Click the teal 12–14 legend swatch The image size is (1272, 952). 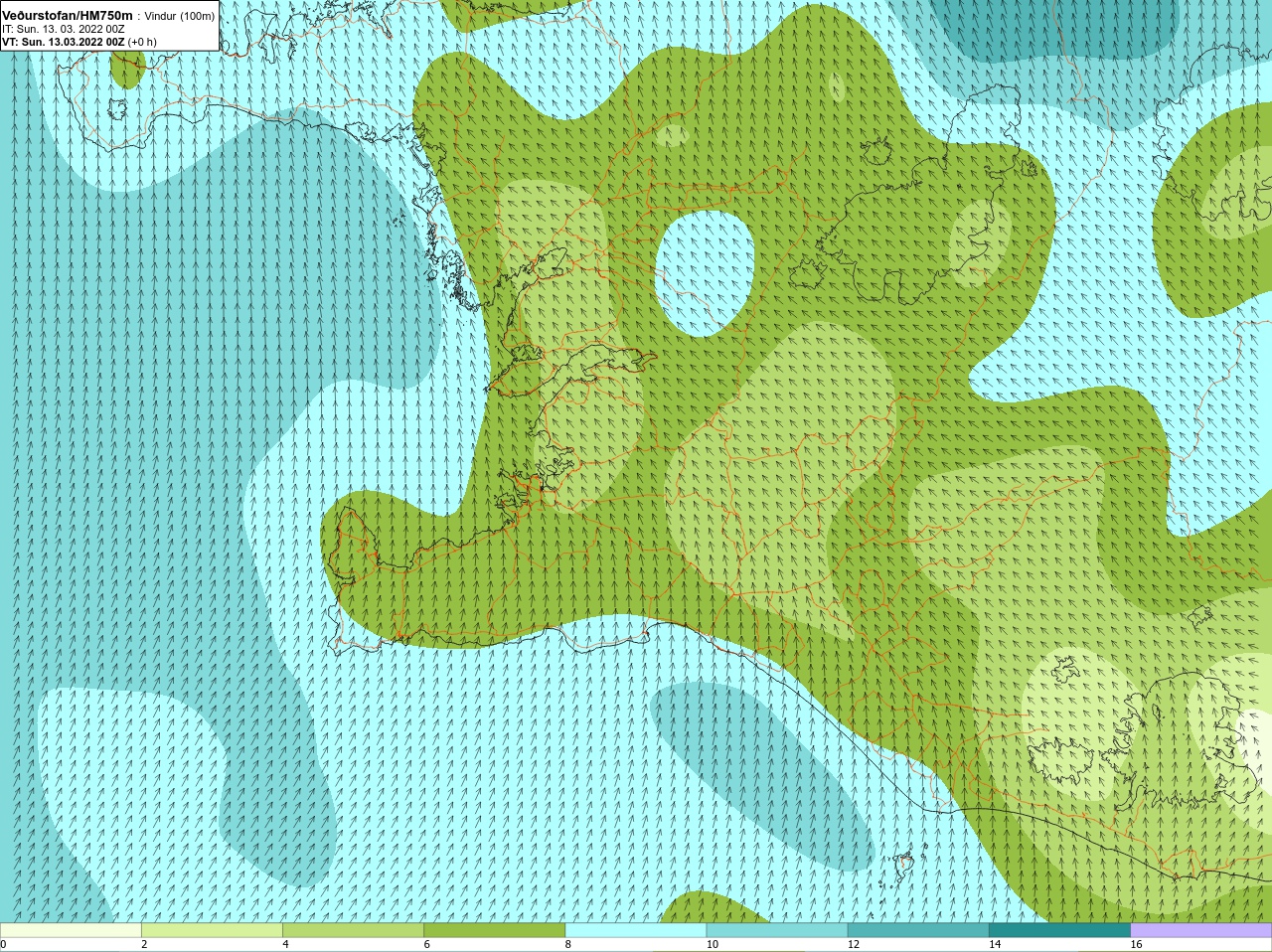click(918, 930)
